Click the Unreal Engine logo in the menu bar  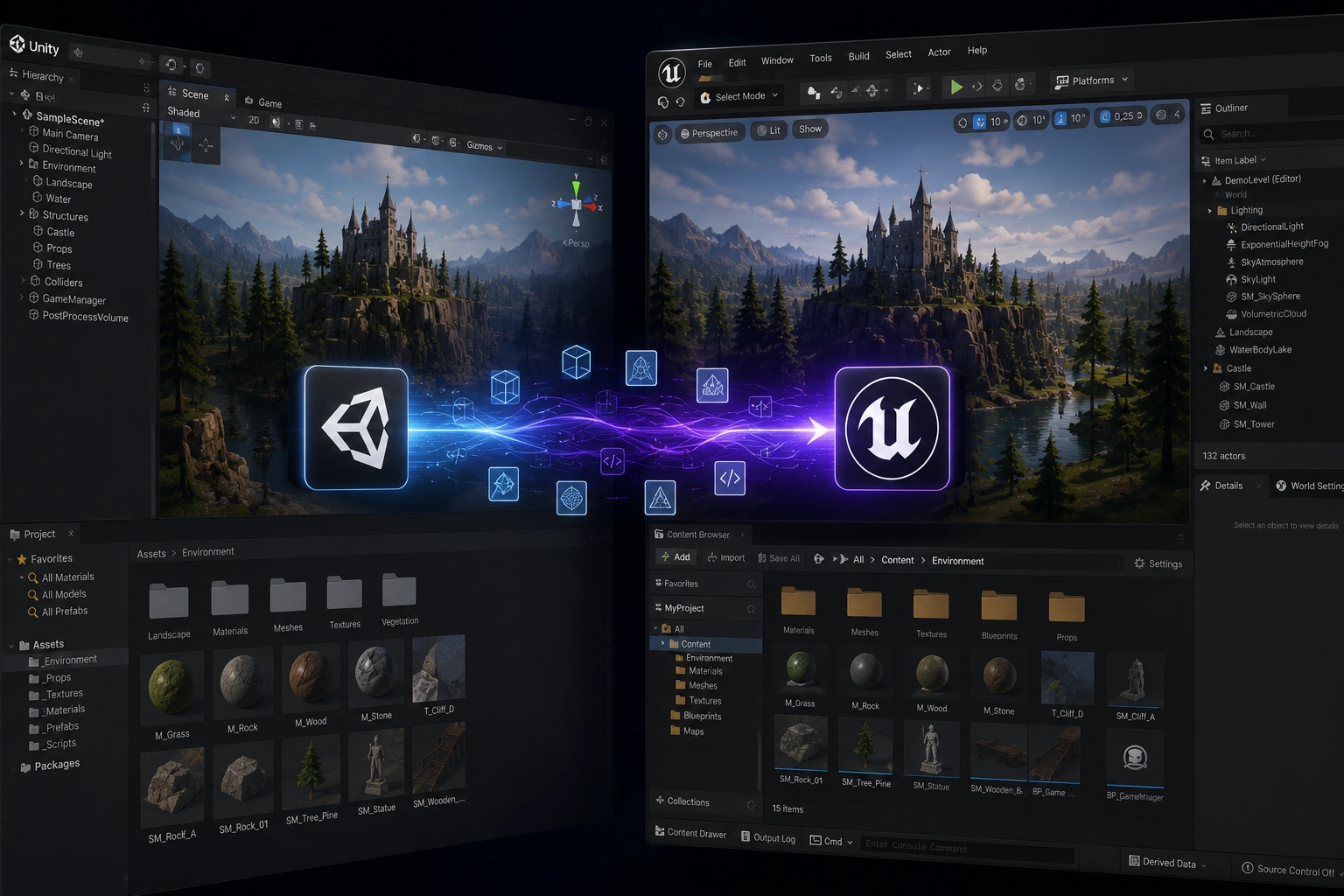point(671,73)
